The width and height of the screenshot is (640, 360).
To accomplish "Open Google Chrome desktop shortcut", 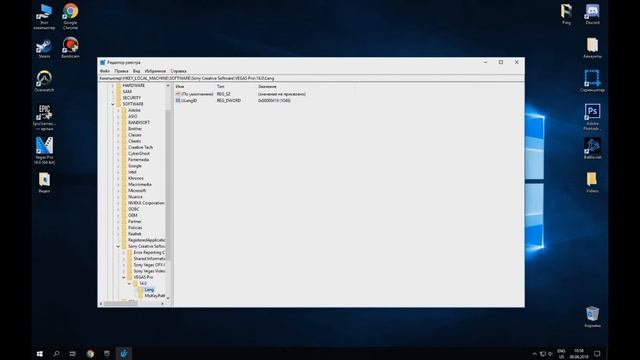I will pos(70,16).
